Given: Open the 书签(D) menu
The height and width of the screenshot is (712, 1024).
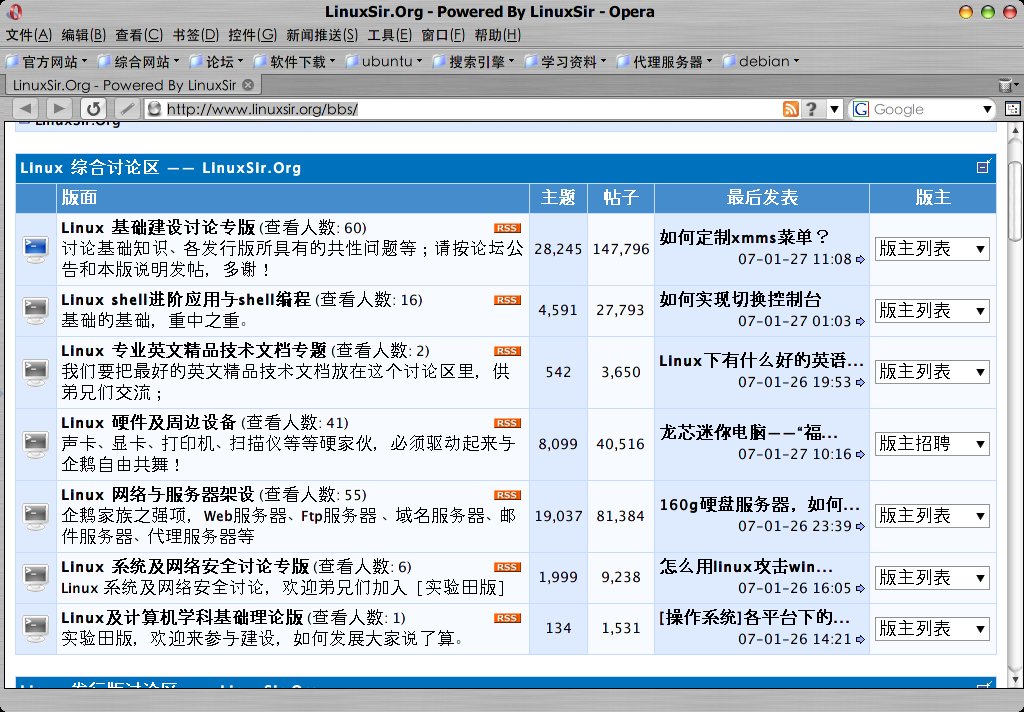Looking at the screenshot, I should coord(196,35).
